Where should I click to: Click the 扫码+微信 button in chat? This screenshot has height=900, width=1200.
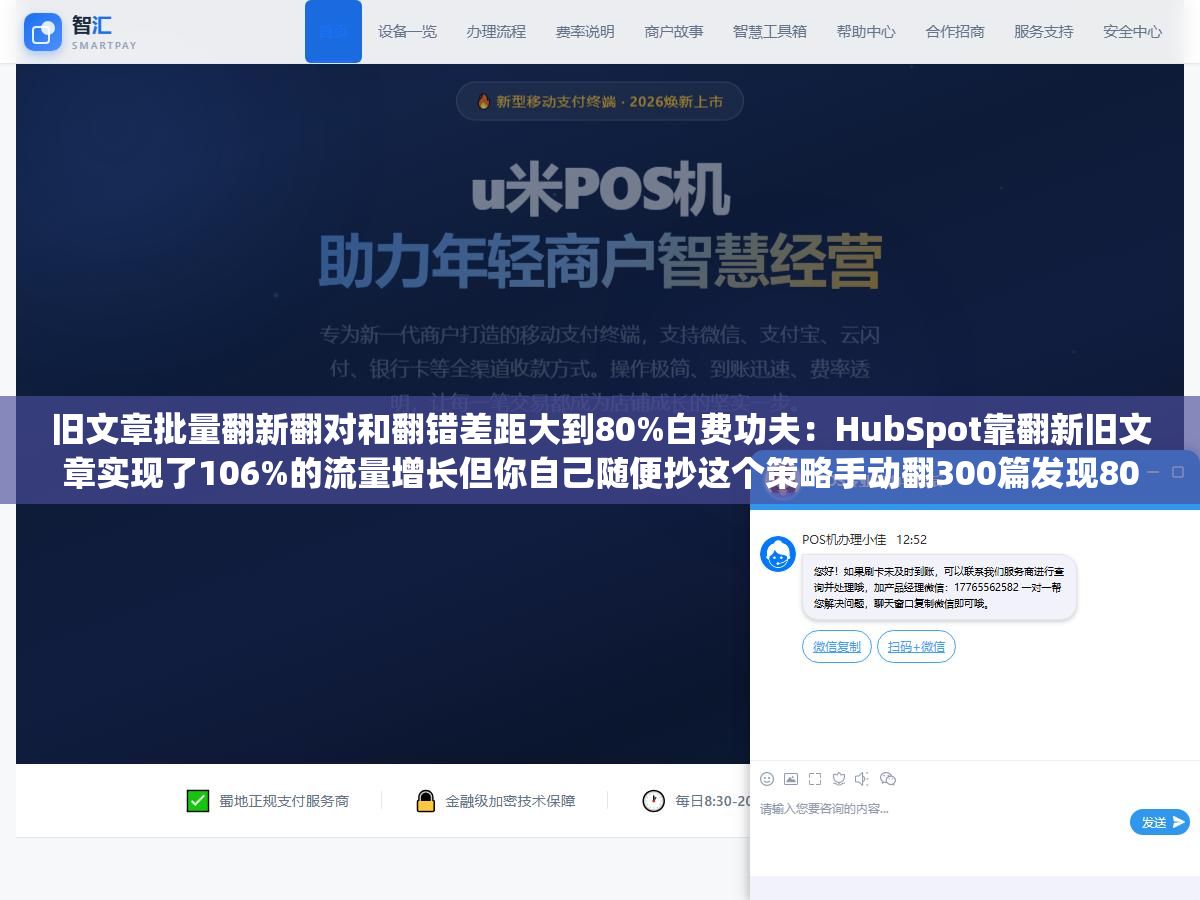[x=916, y=647]
